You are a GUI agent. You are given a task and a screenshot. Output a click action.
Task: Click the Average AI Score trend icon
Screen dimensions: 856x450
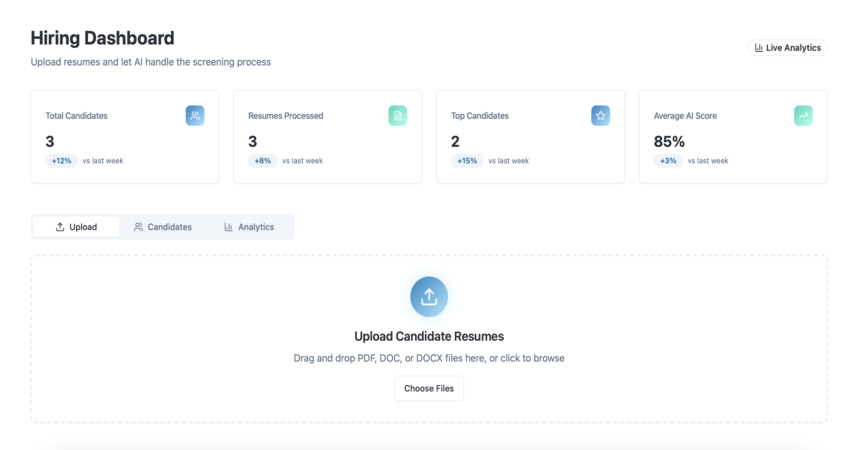click(x=803, y=116)
